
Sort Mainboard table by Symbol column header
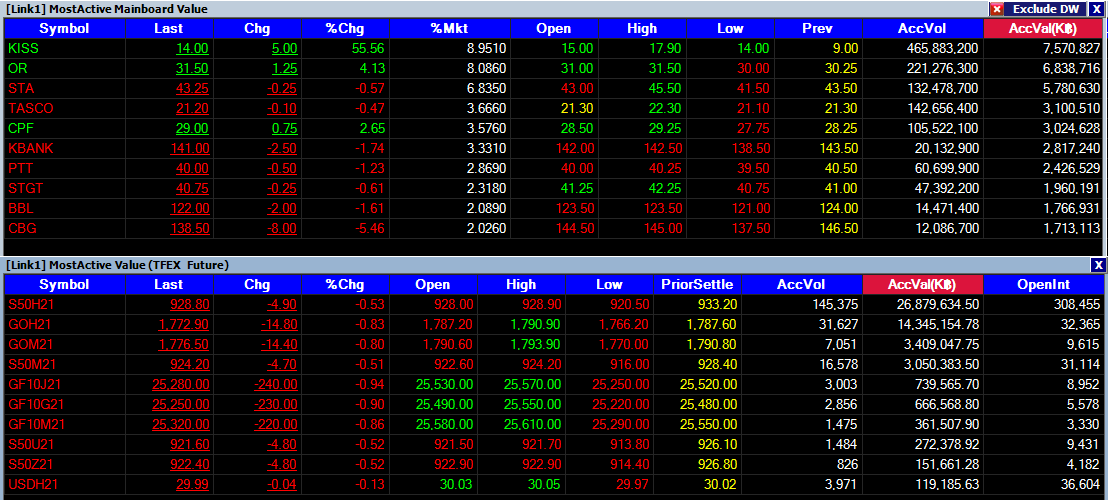click(64, 29)
